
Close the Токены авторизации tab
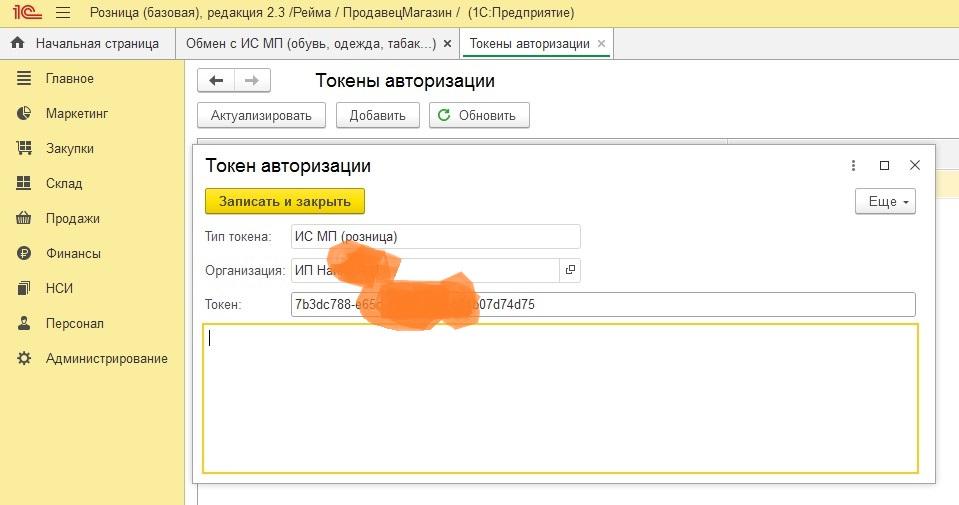pyautogui.click(x=601, y=44)
